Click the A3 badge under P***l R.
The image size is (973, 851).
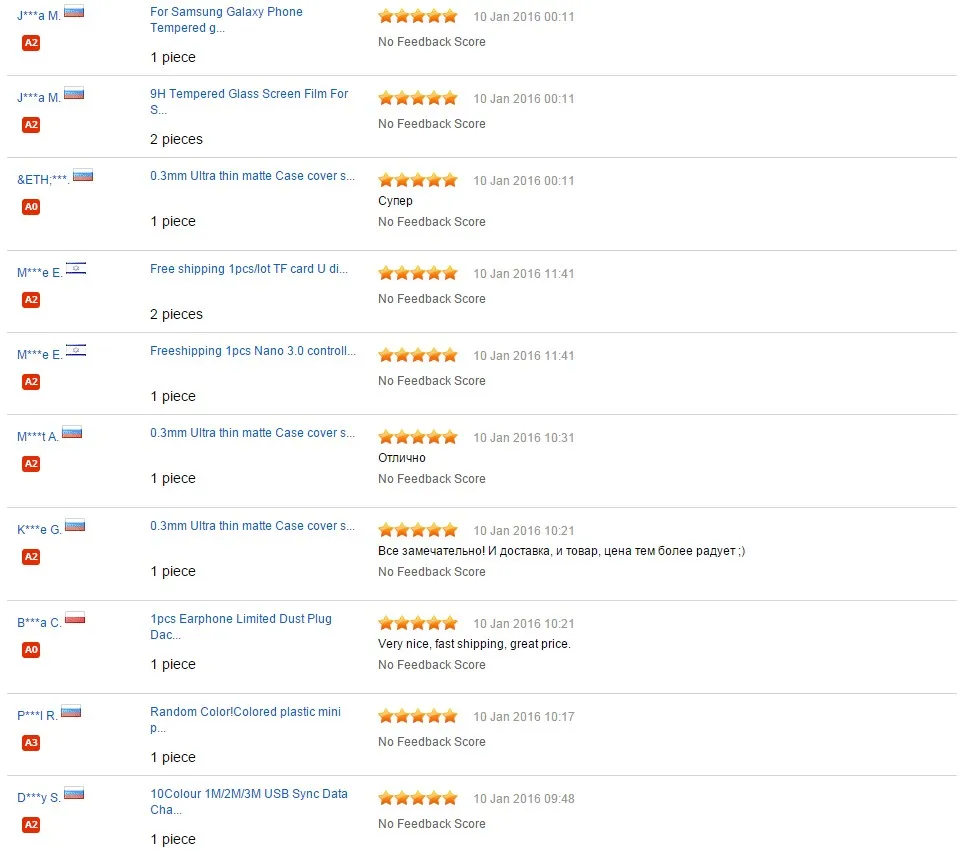tap(31, 742)
